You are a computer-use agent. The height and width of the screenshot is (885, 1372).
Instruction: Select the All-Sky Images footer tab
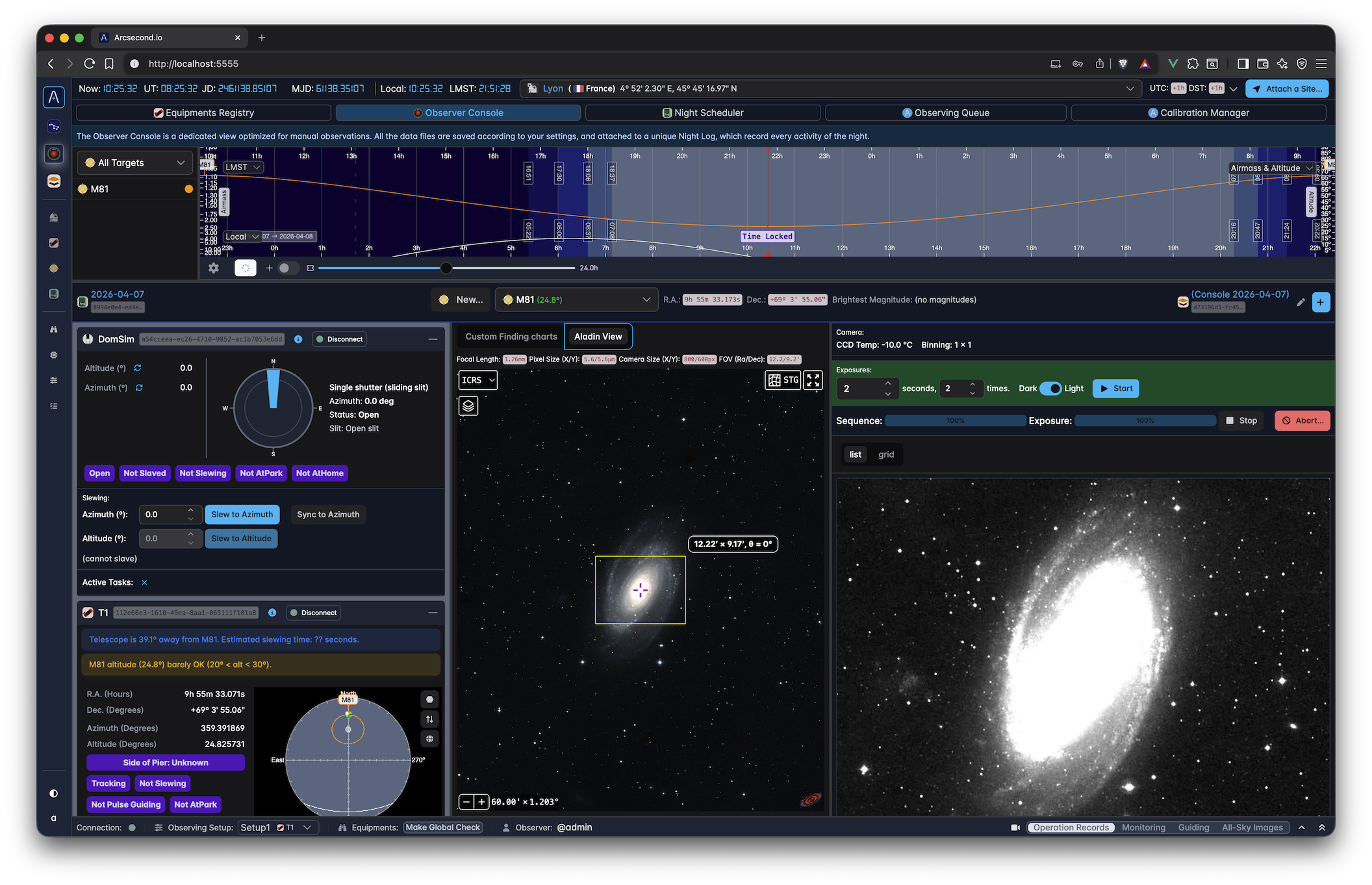pyautogui.click(x=1252, y=828)
